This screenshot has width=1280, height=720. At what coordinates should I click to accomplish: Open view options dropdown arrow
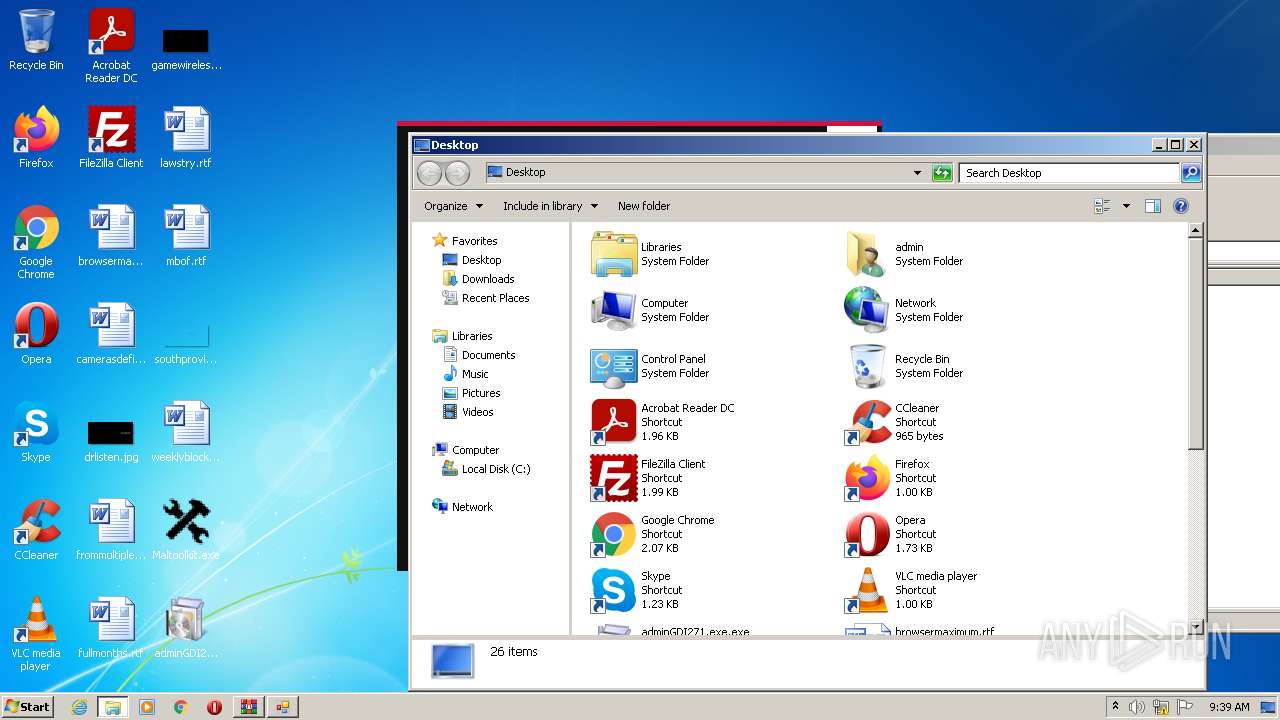pyautogui.click(x=1126, y=206)
